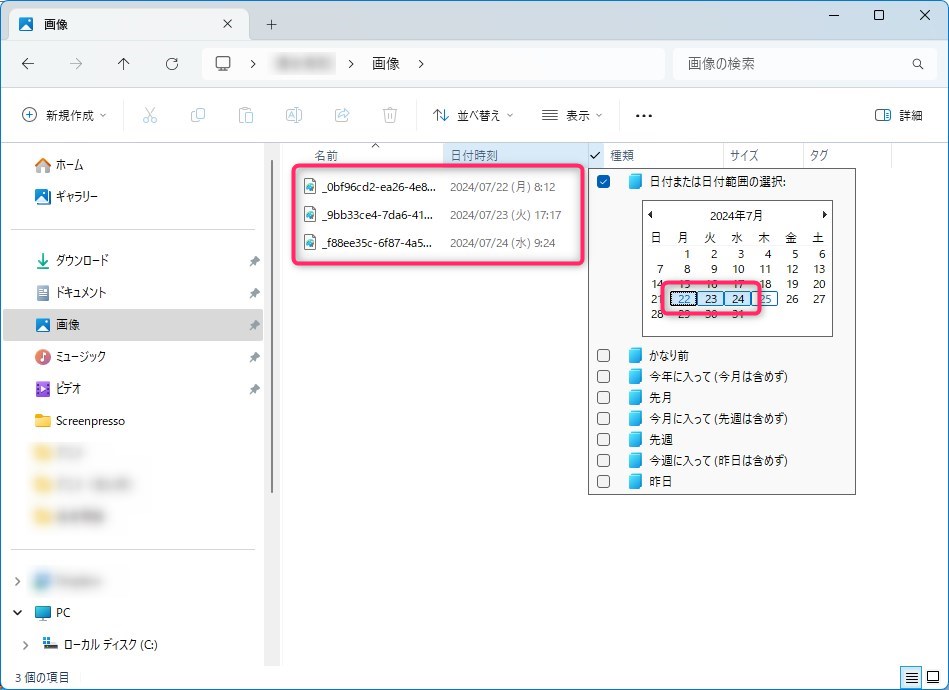The height and width of the screenshot is (690, 949).
Task: Click the 新規作成 button
Action: coord(64,115)
